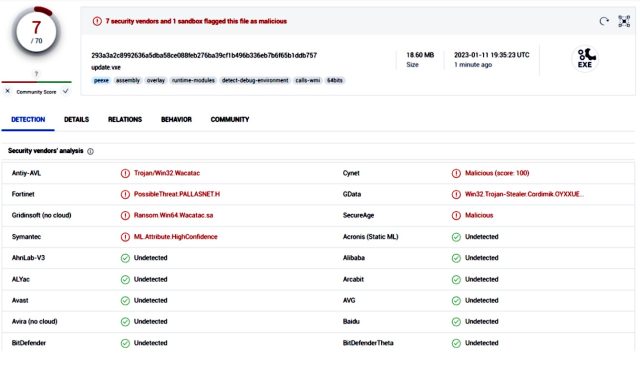The height and width of the screenshot is (367, 640).
Task: Click the BitDefenderTheta vendor name
Action: (368, 343)
